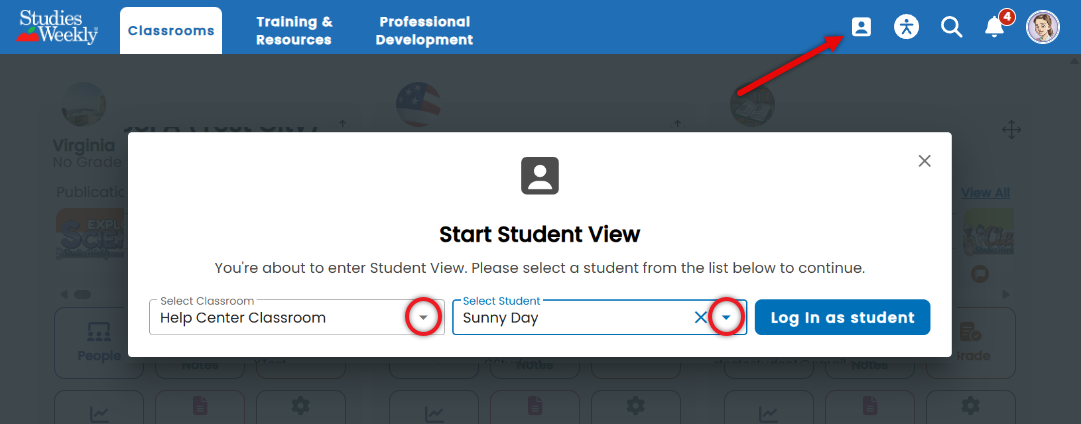This screenshot has width=1081, height=424.
Task: Click the People button tile
Action: pyautogui.click(x=99, y=343)
